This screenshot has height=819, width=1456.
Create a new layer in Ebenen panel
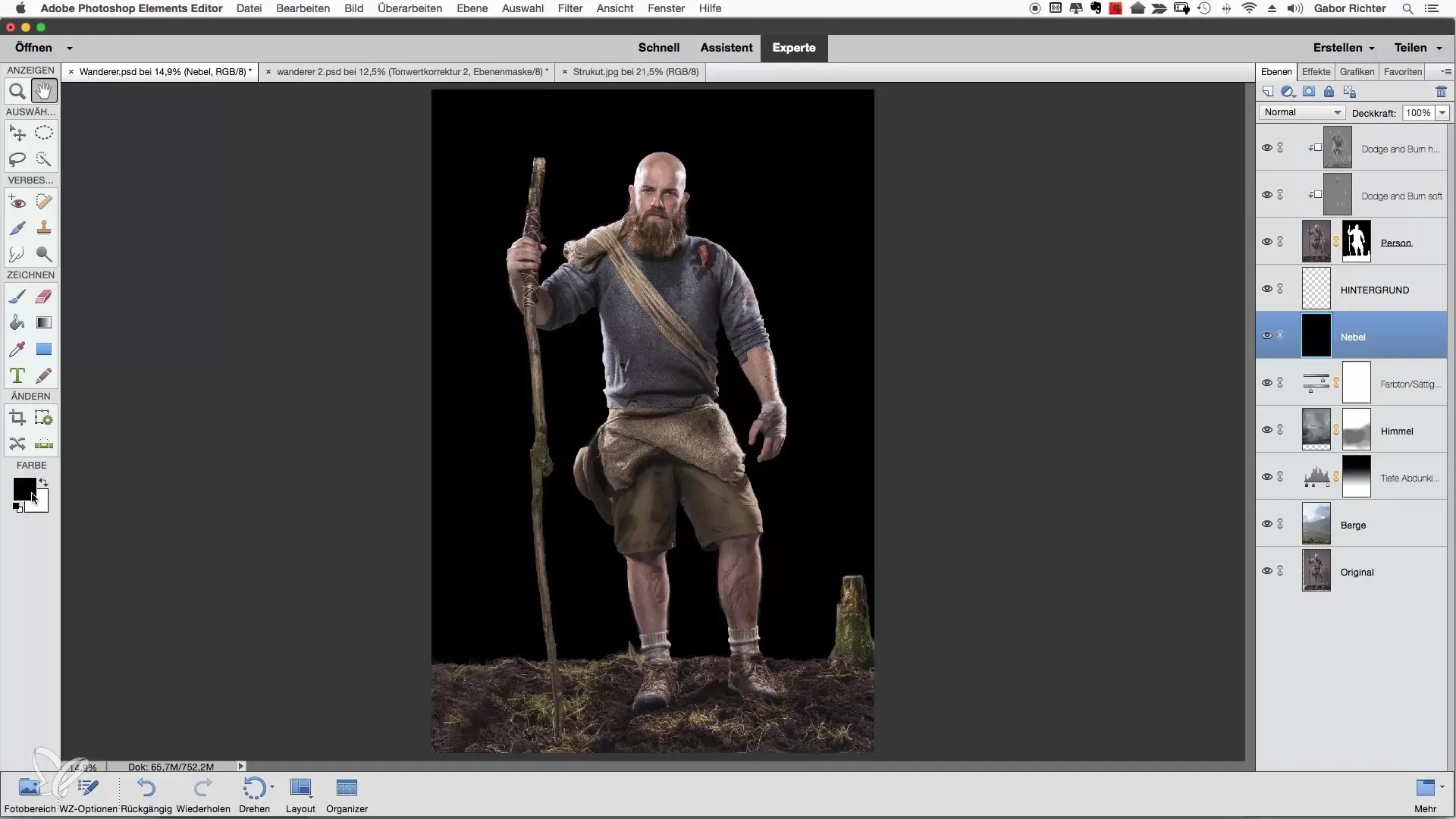coord(1268,92)
